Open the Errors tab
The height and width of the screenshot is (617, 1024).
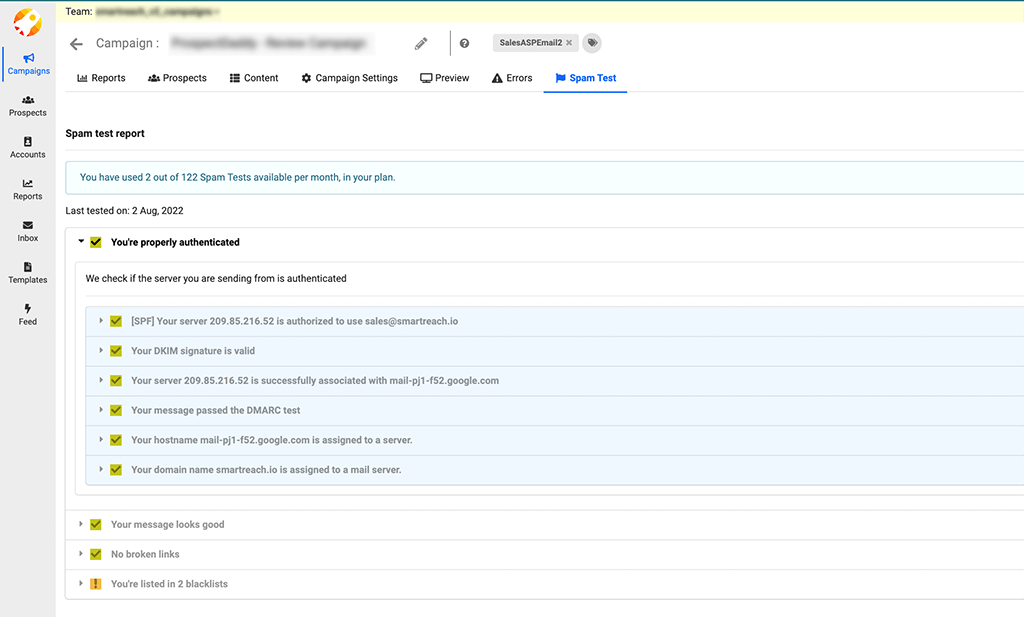coord(512,78)
